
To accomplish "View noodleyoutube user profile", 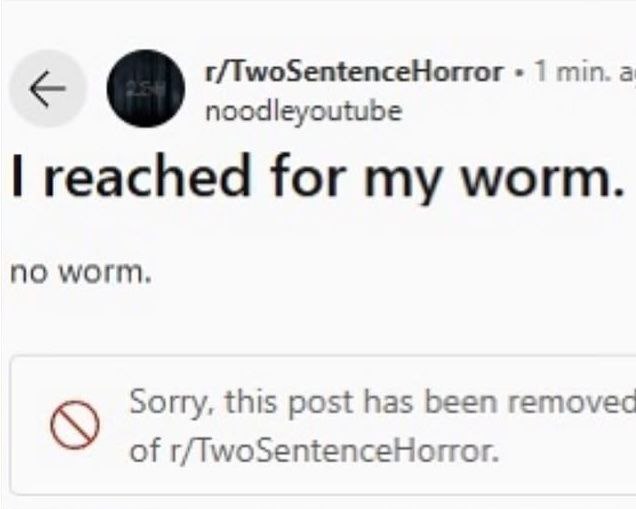I will [303, 112].
